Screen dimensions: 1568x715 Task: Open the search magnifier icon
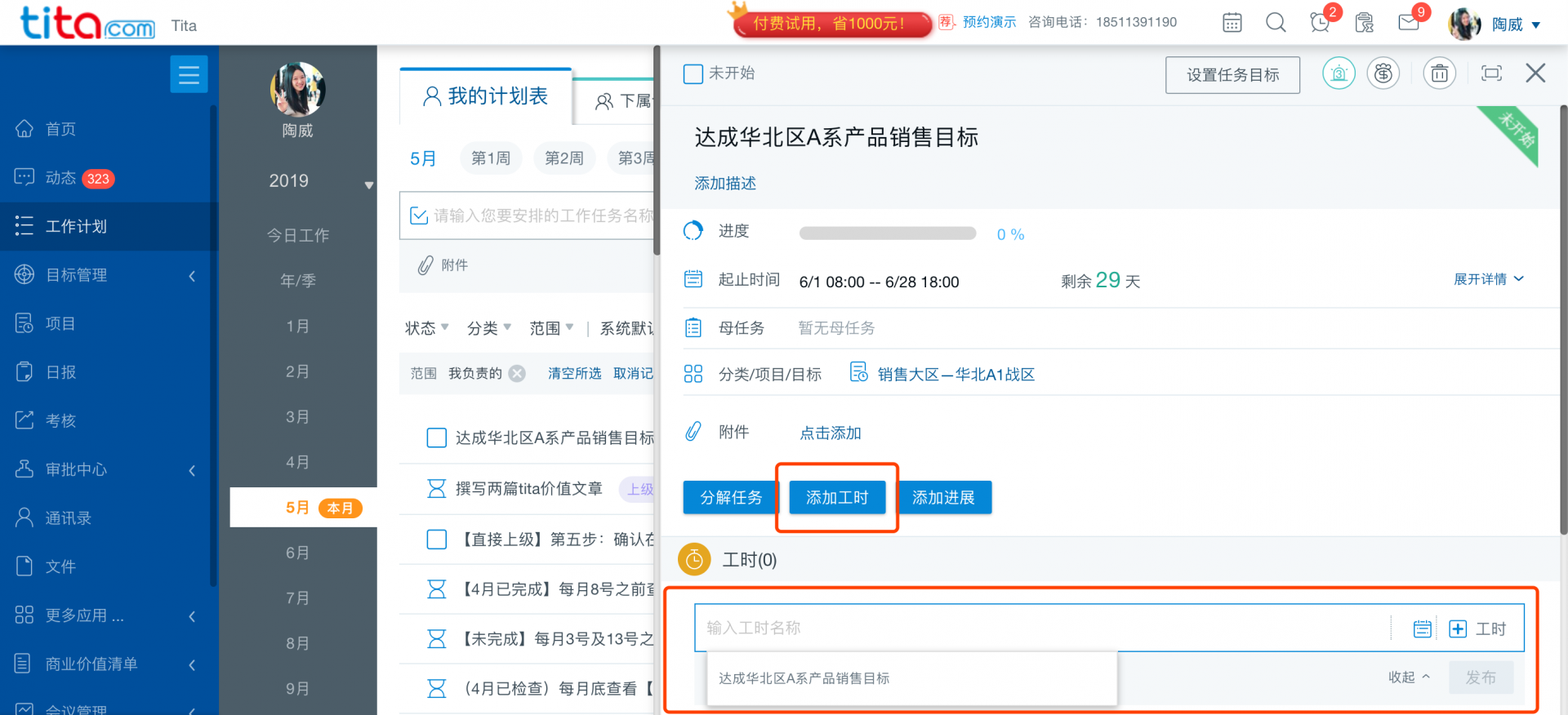coord(1276,23)
